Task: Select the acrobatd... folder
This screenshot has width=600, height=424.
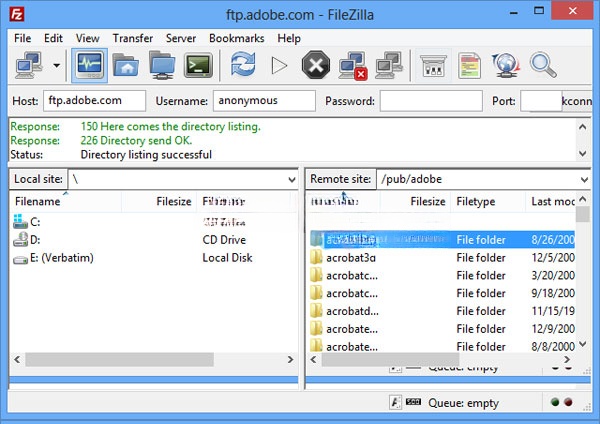Action: pos(442,311)
